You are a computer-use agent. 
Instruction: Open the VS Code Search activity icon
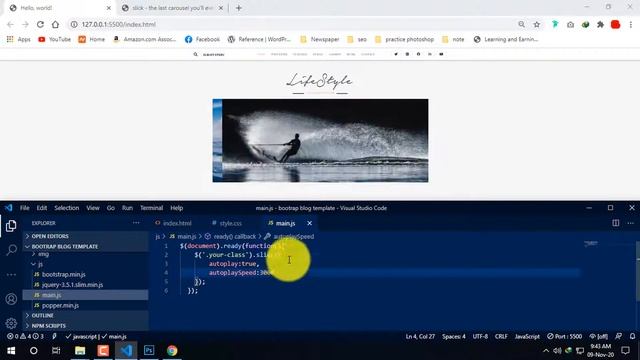coord(11,250)
